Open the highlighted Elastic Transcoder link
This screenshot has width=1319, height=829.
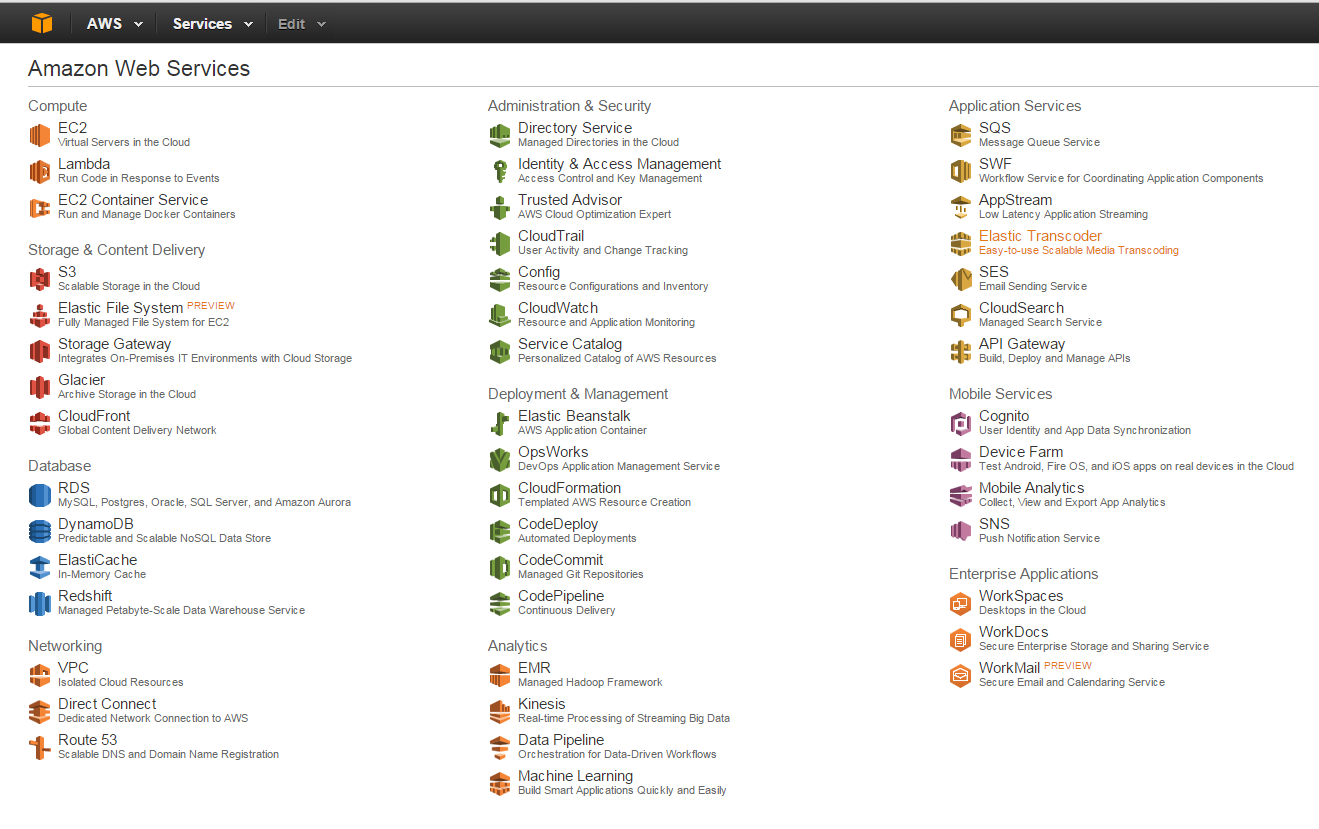tap(1040, 236)
